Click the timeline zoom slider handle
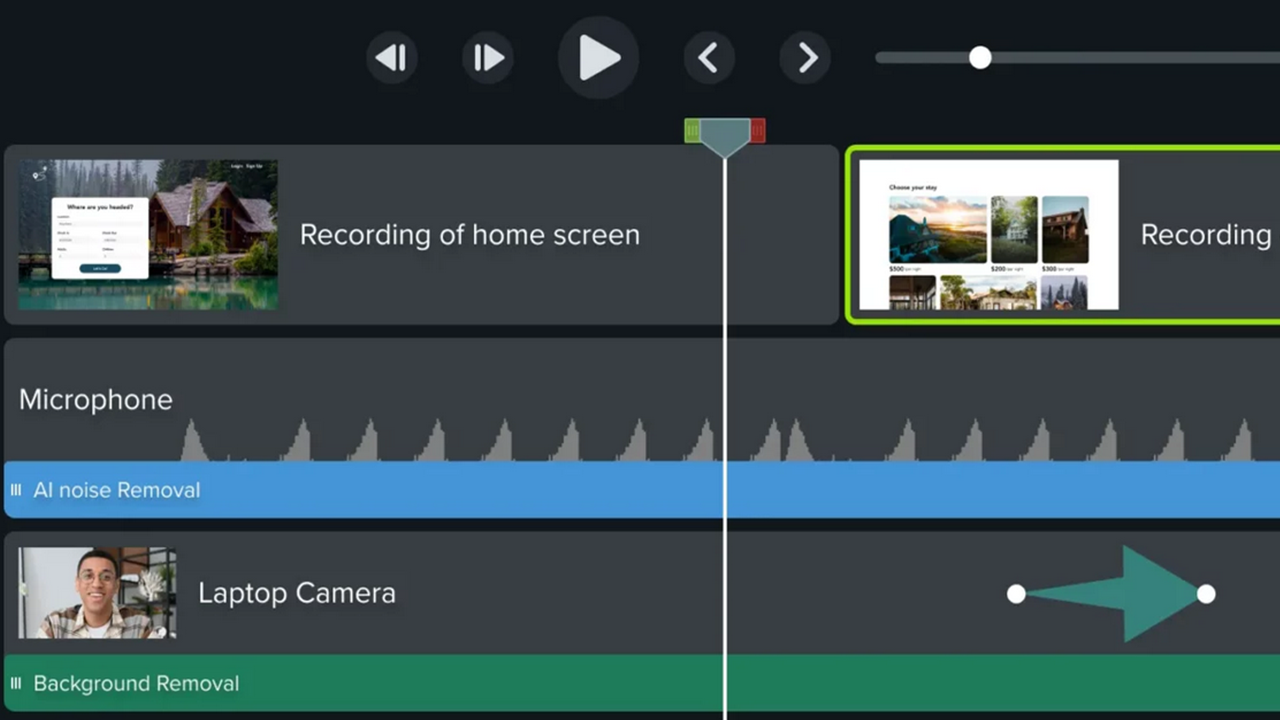Image resolution: width=1280 pixels, height=720 pixels. click(980, 58)
